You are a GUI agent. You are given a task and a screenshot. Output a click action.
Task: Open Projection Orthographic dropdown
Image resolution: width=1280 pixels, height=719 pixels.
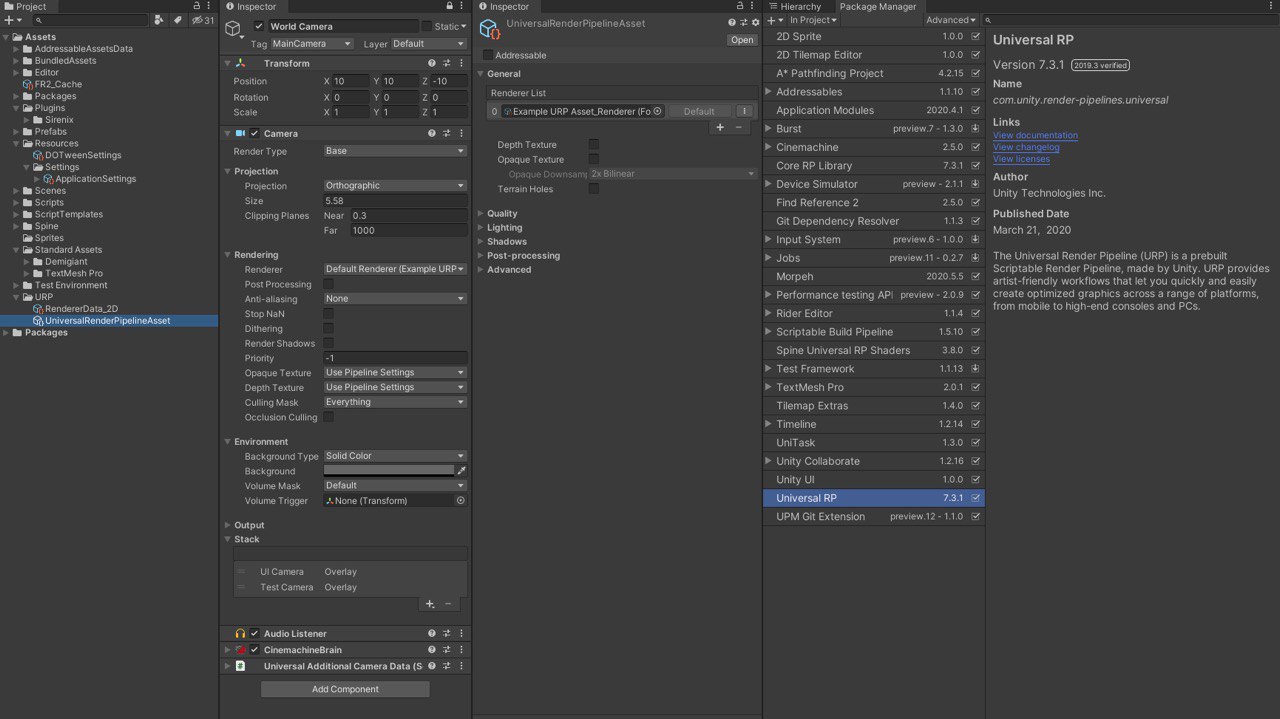[395, 185]
